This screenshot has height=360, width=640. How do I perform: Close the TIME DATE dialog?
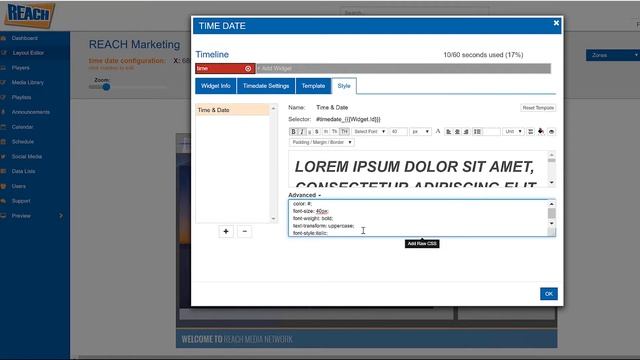point(556,23)
